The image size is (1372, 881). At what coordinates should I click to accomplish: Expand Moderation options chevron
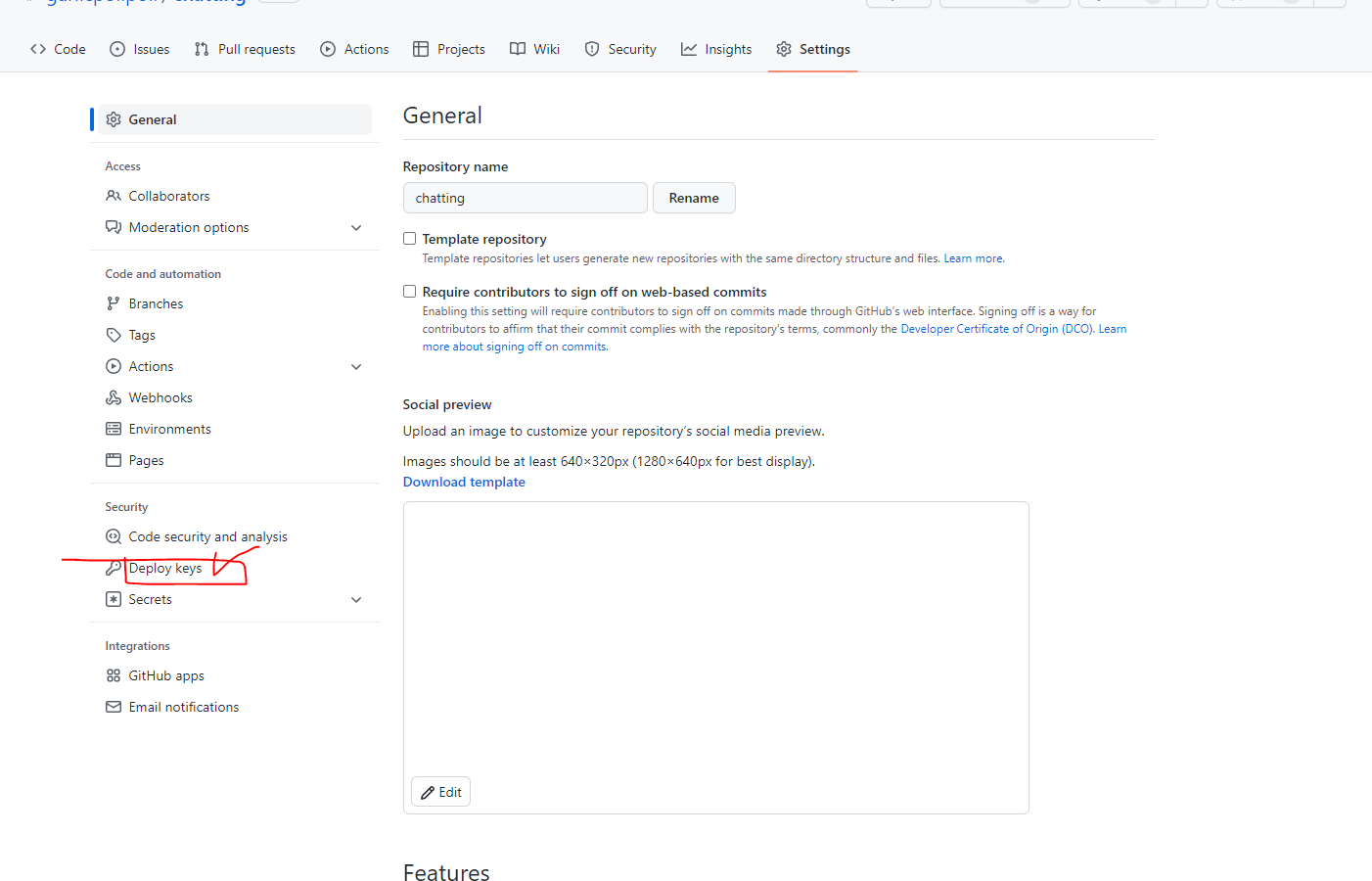356,227
